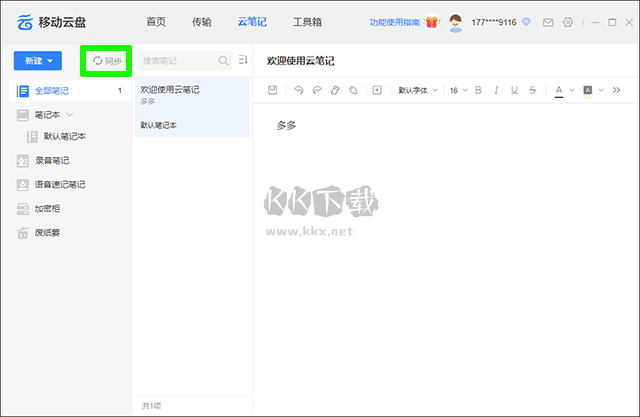Select the eraser clear-formatting tool
Image resolution: width=640 pixels, height=417 pixels.
(x=335, y=90)
